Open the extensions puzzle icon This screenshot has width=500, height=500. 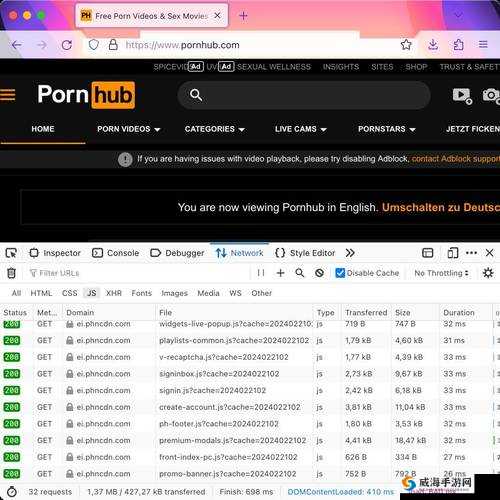pos(458,44)
